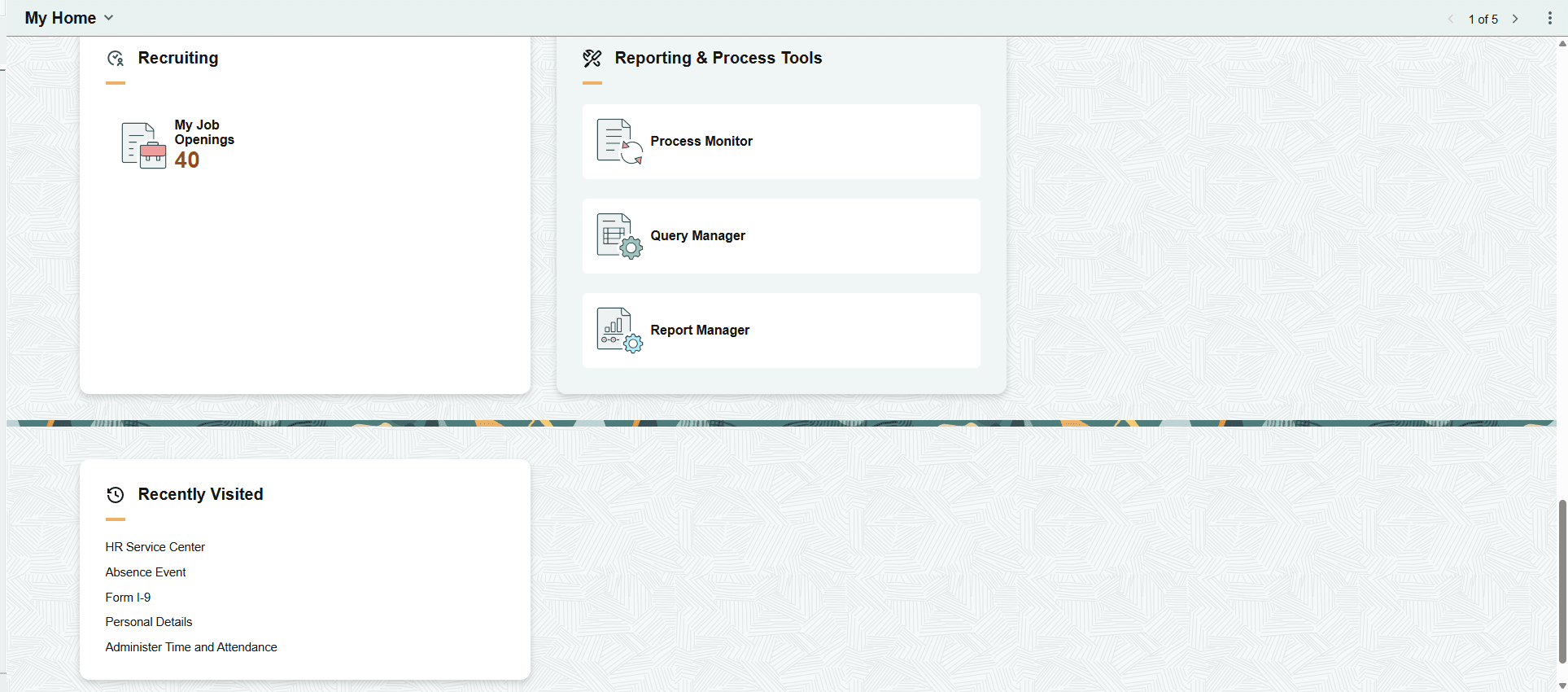
Task: Go to the previous homepage arrow
Action: (1451, 19)
